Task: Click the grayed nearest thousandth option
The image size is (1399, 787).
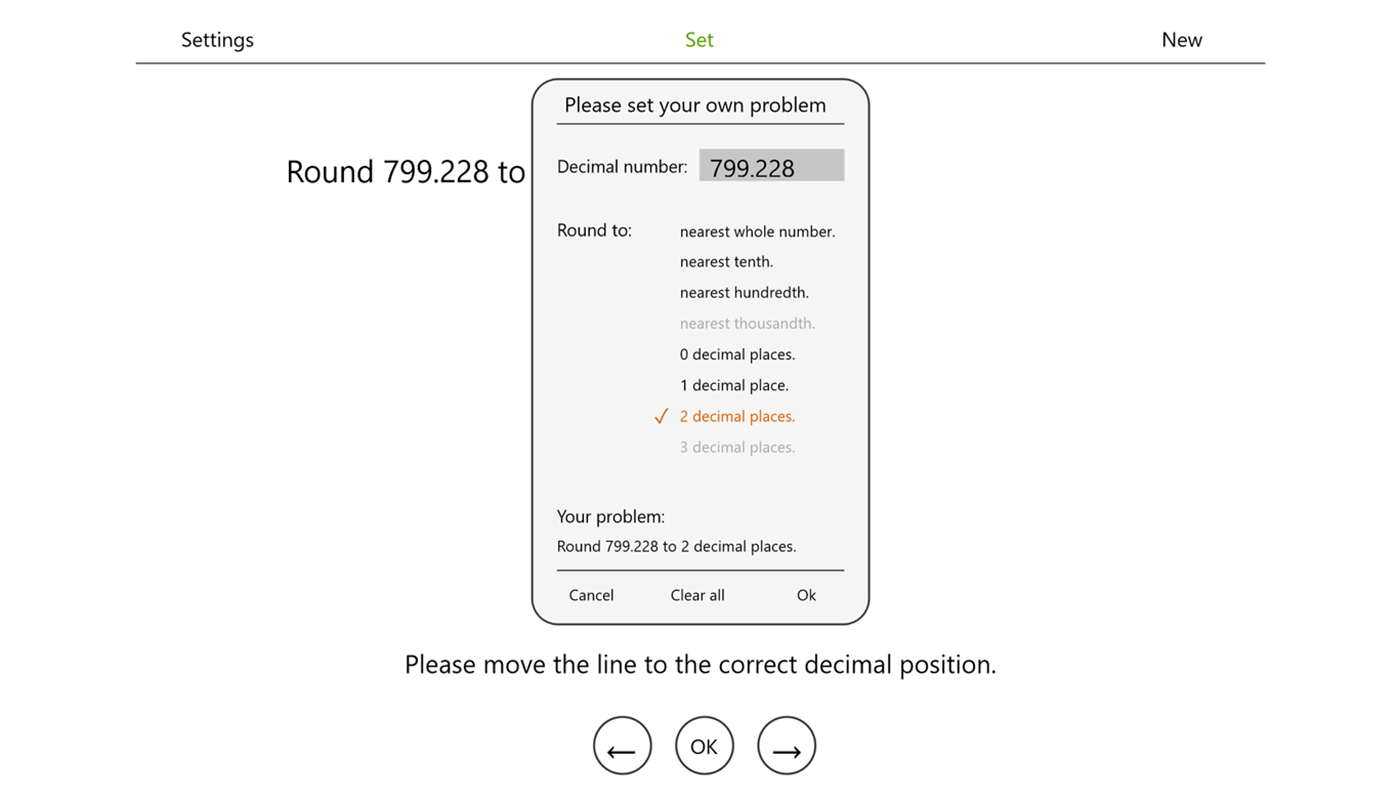Action: [x=746, y=323]
